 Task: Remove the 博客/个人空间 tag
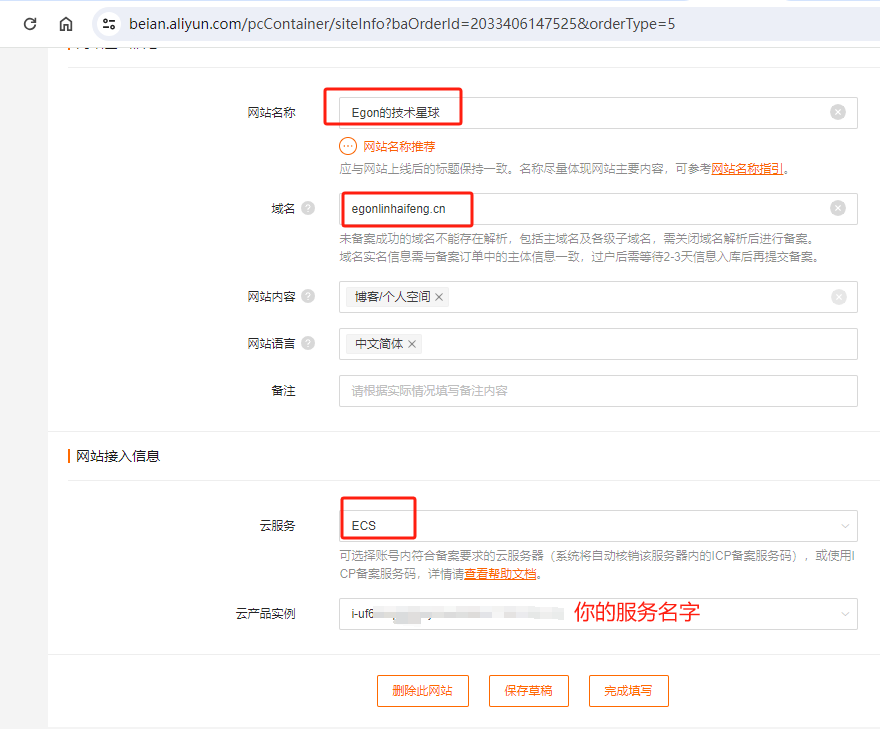(x=439, y=297)
